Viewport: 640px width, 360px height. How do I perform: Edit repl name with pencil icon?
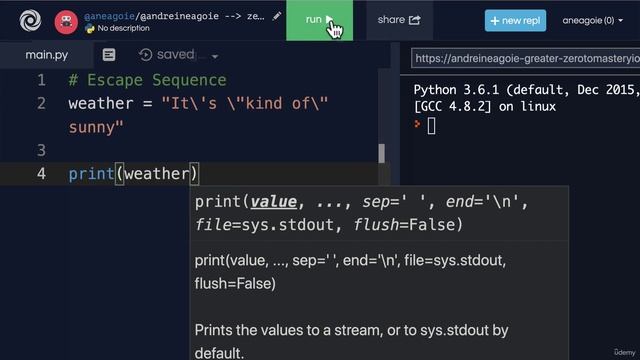tap(277, 16)
